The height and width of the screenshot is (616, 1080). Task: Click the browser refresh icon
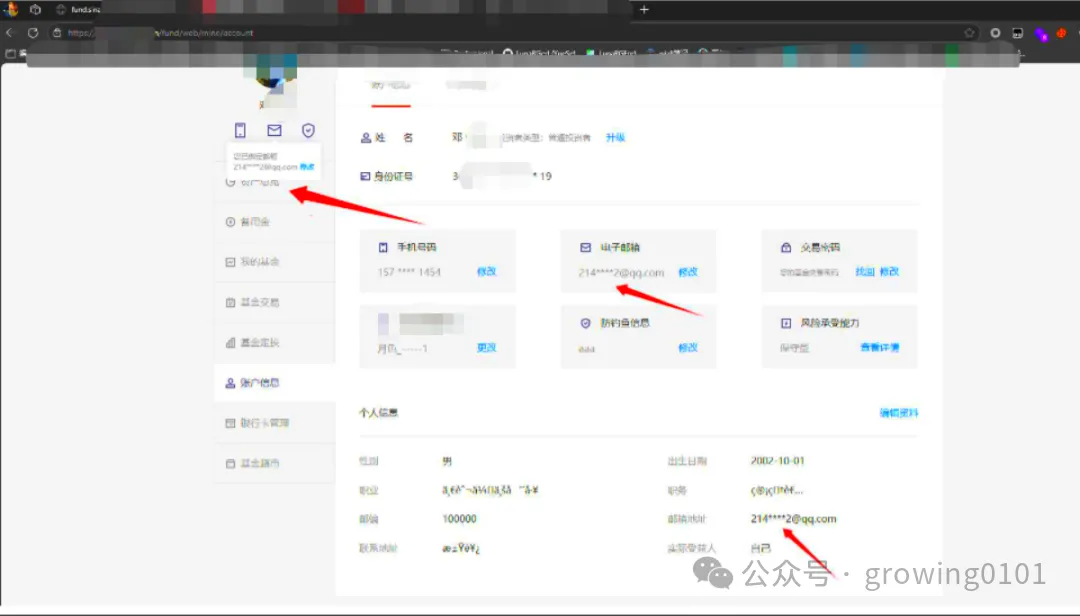[34, 32]
